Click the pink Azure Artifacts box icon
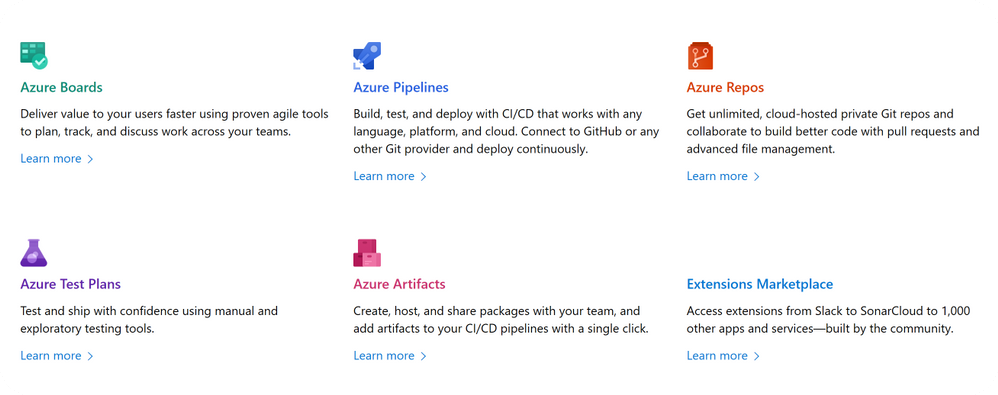This screenshot has height=395, width=998. point(367,253)
